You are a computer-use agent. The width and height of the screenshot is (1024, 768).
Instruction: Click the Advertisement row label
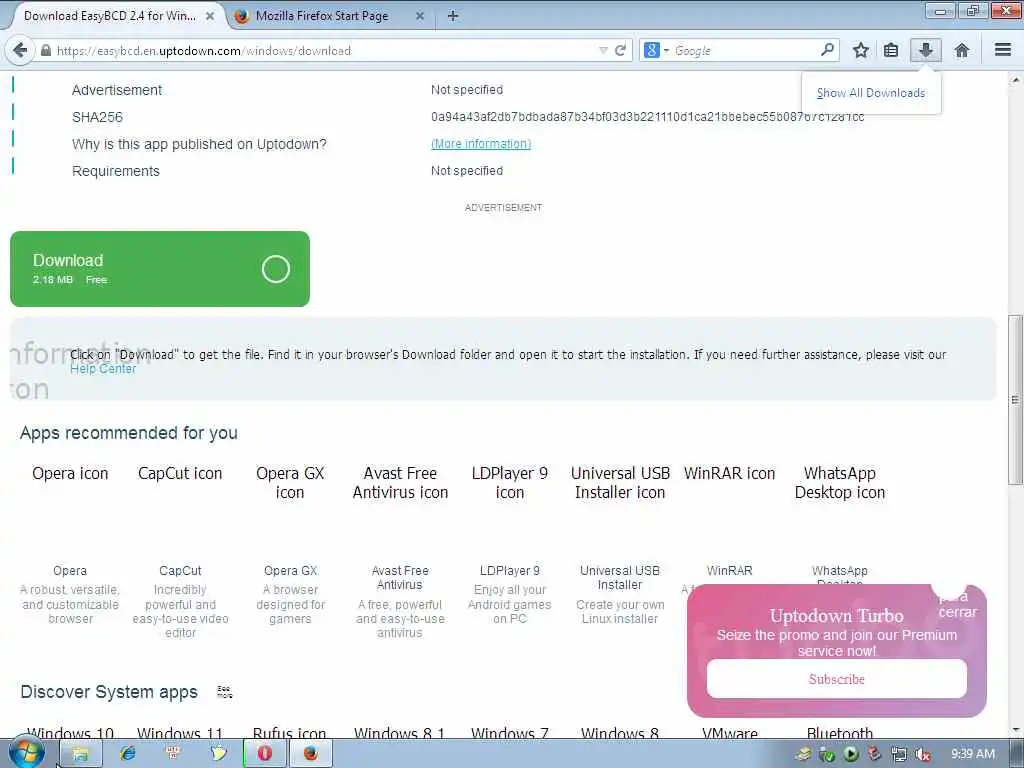point(117,90)
